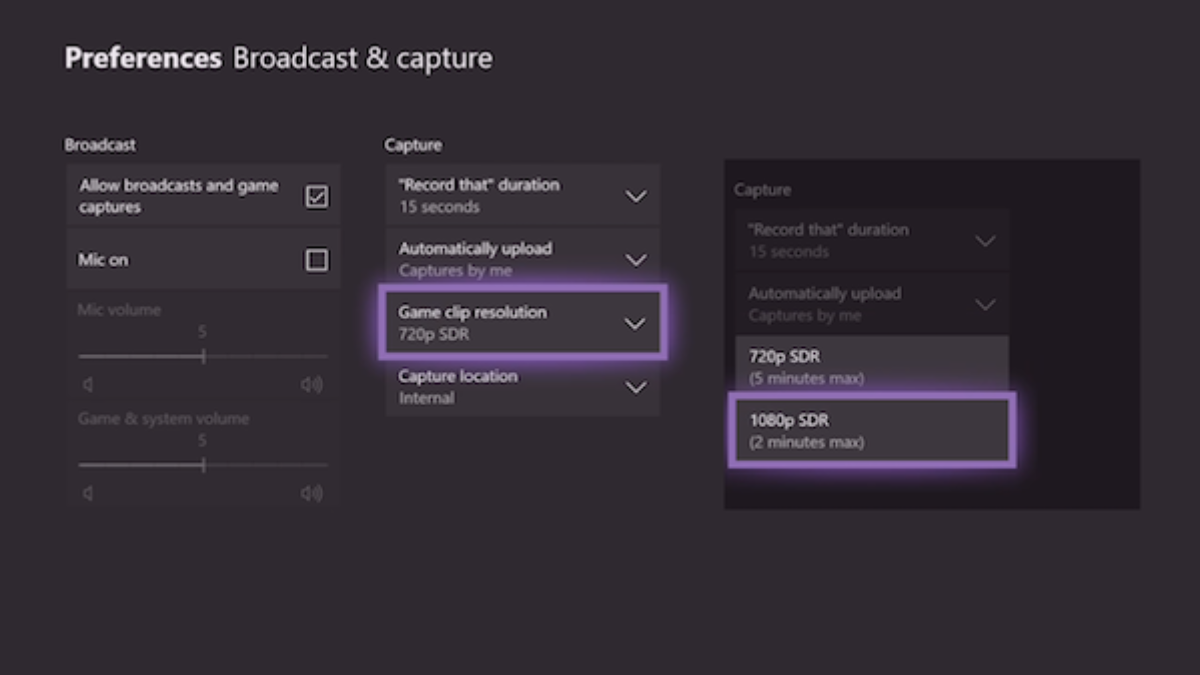Enable the Mic on checkbox
The height and width of the screenshot is (675, 1200).
pyautogui.click(x=316, y=260)
